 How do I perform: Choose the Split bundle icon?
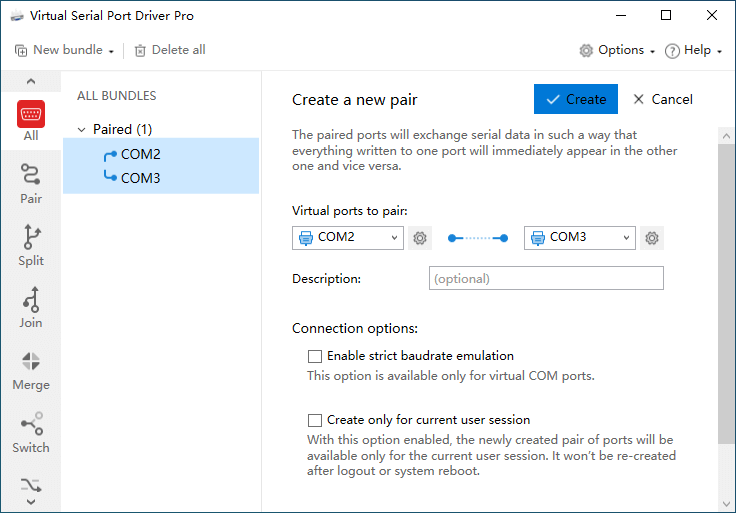click(31, 246)
